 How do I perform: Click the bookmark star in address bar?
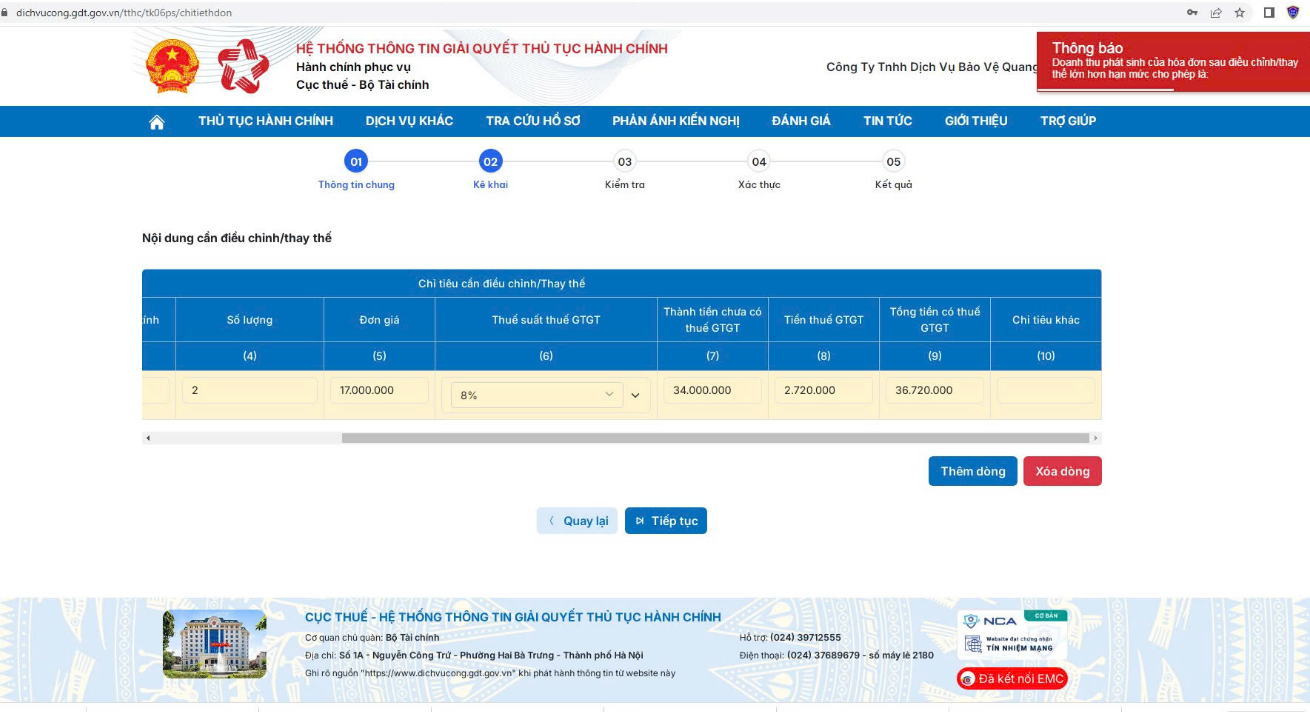point(1240,13)
